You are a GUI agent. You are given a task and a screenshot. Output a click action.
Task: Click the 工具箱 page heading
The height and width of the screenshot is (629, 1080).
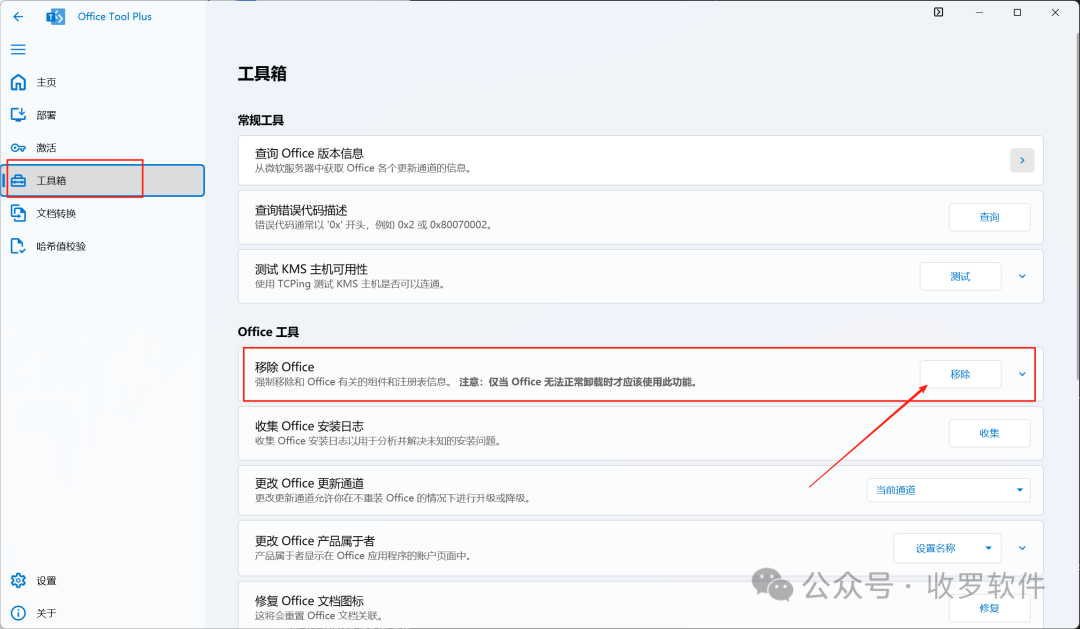262,74
